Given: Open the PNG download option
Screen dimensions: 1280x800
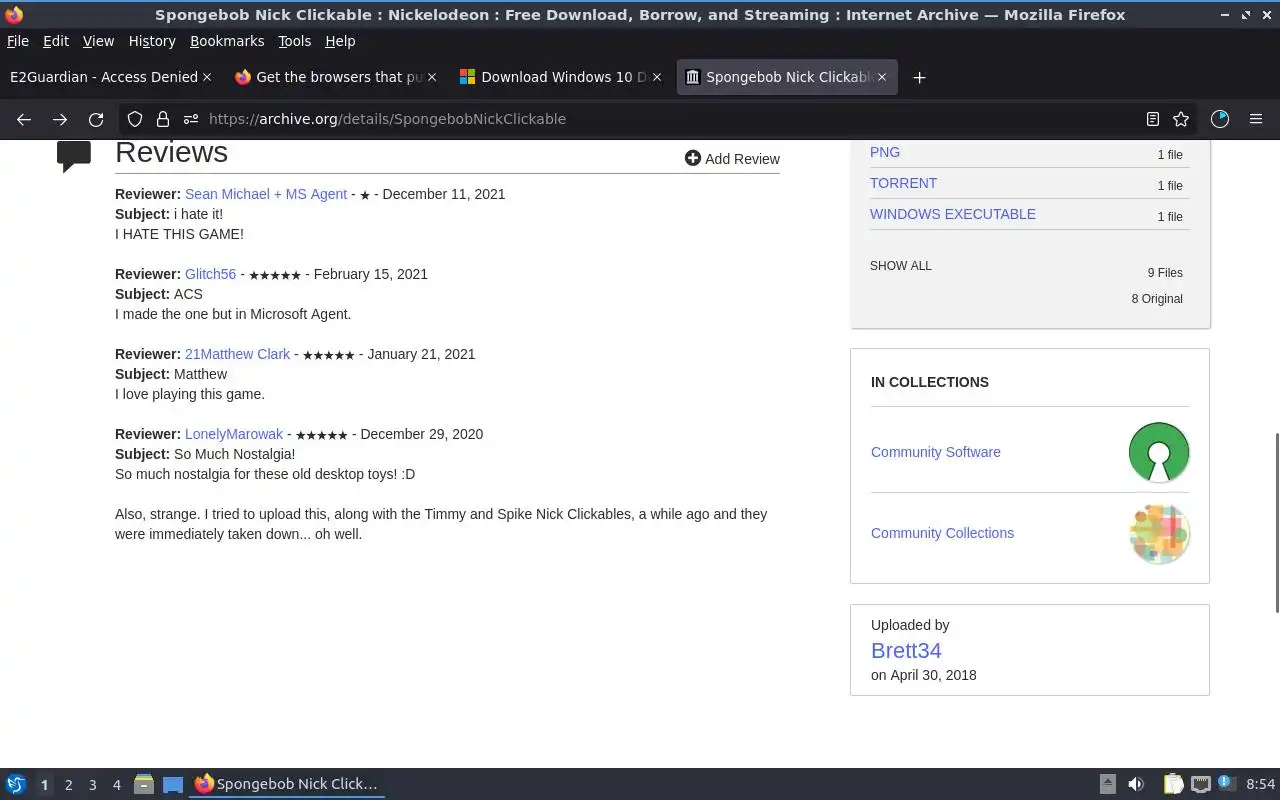Looking at the screenshot, I should click(x=885, y=152).
